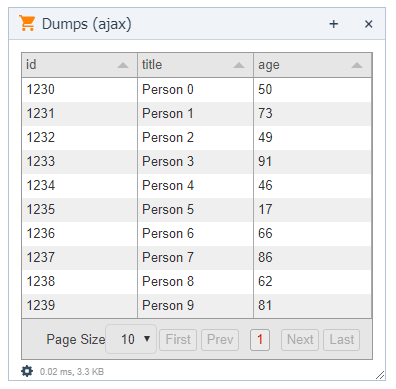Click the First page button
Image resolution: width=396 pixels, height=389 pixels.
(x=178, y=340)
